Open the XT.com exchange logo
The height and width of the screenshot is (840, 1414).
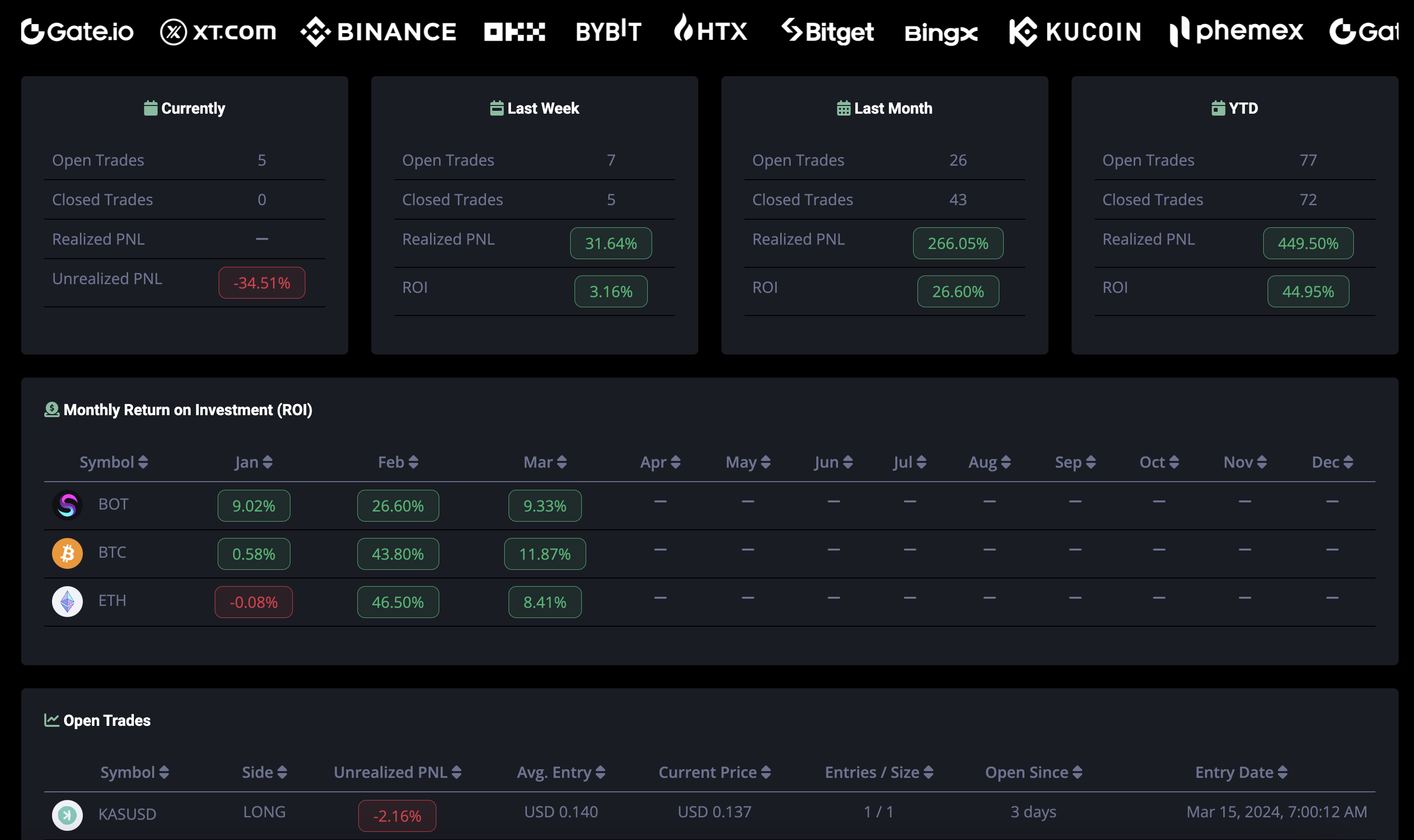tap(218, 31)
